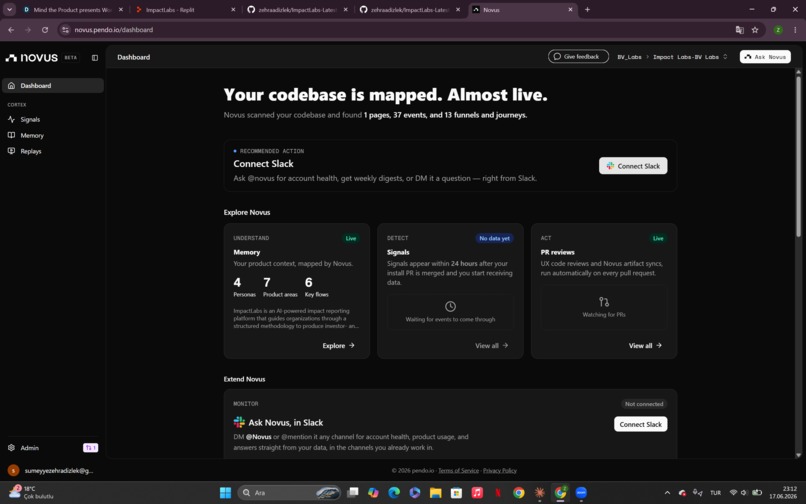Screen dimensions: 806x504
Task: Click the Slack logo beside Ask Novus, in Slack
Action: point(239,422)
